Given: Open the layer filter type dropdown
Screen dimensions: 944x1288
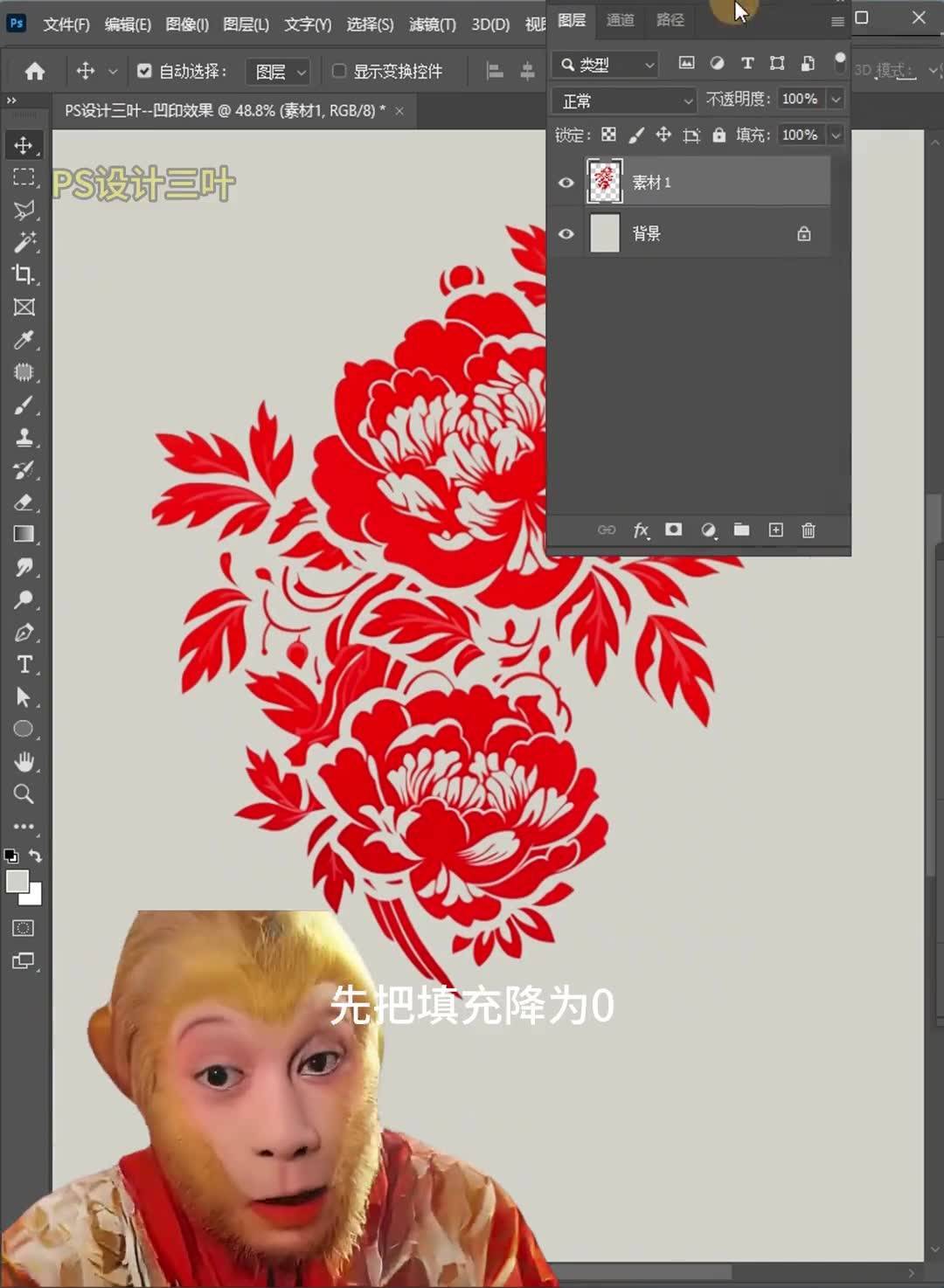Looking at the screenshot, I should (604, 64).
